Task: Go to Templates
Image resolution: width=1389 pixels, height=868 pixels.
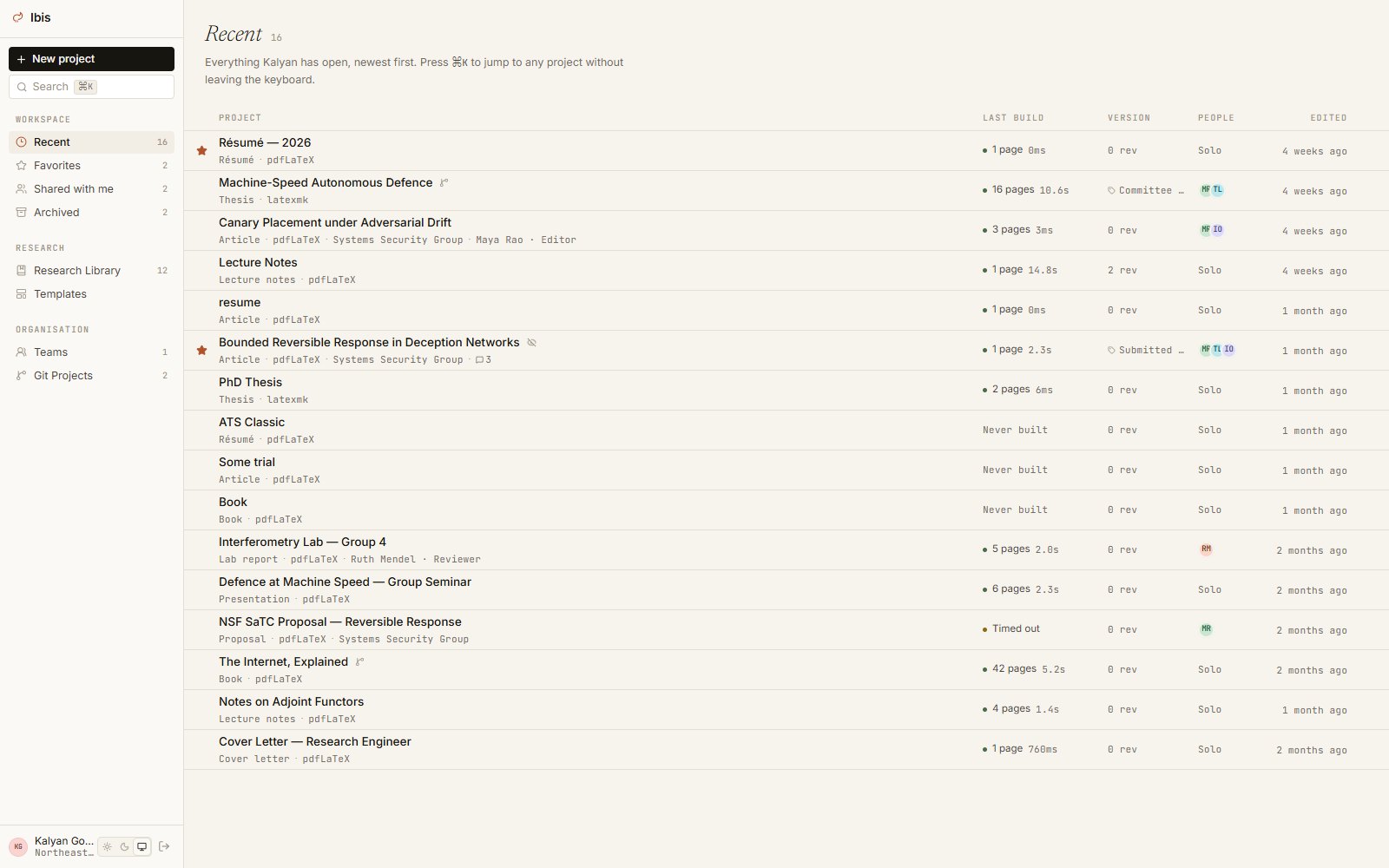Action: point(91,294)
